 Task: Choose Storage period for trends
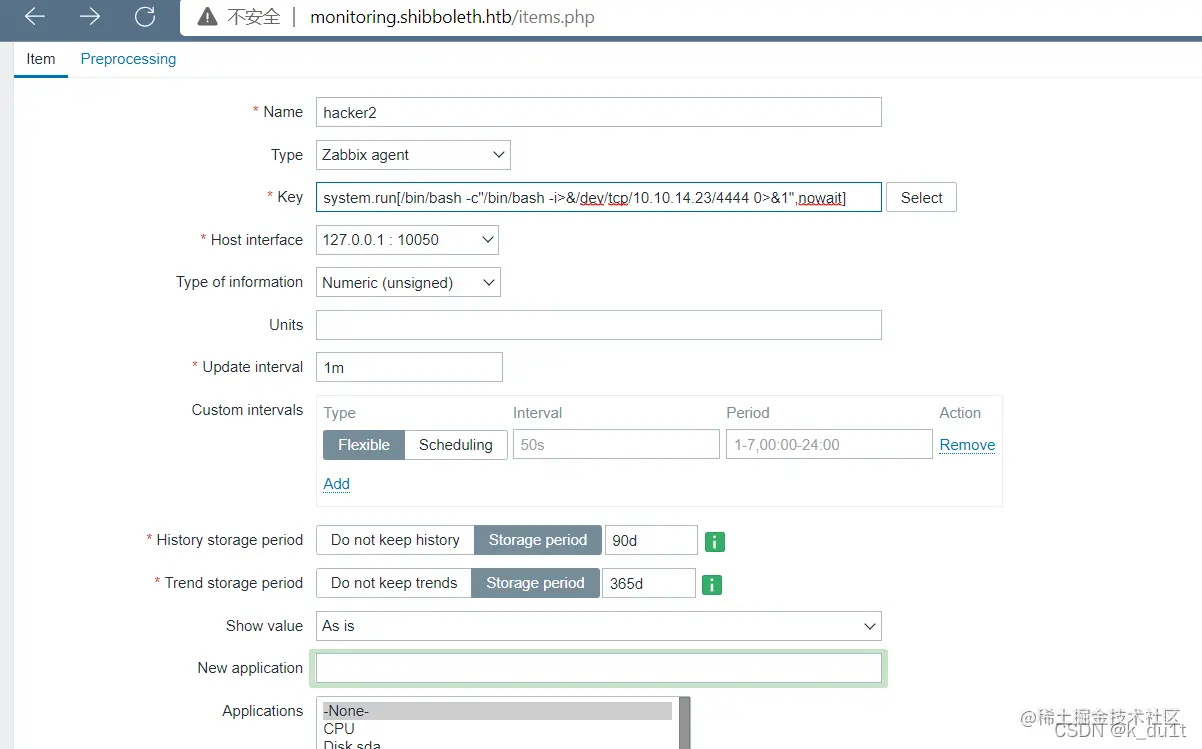pyautogui.click(x=535, y=583)
